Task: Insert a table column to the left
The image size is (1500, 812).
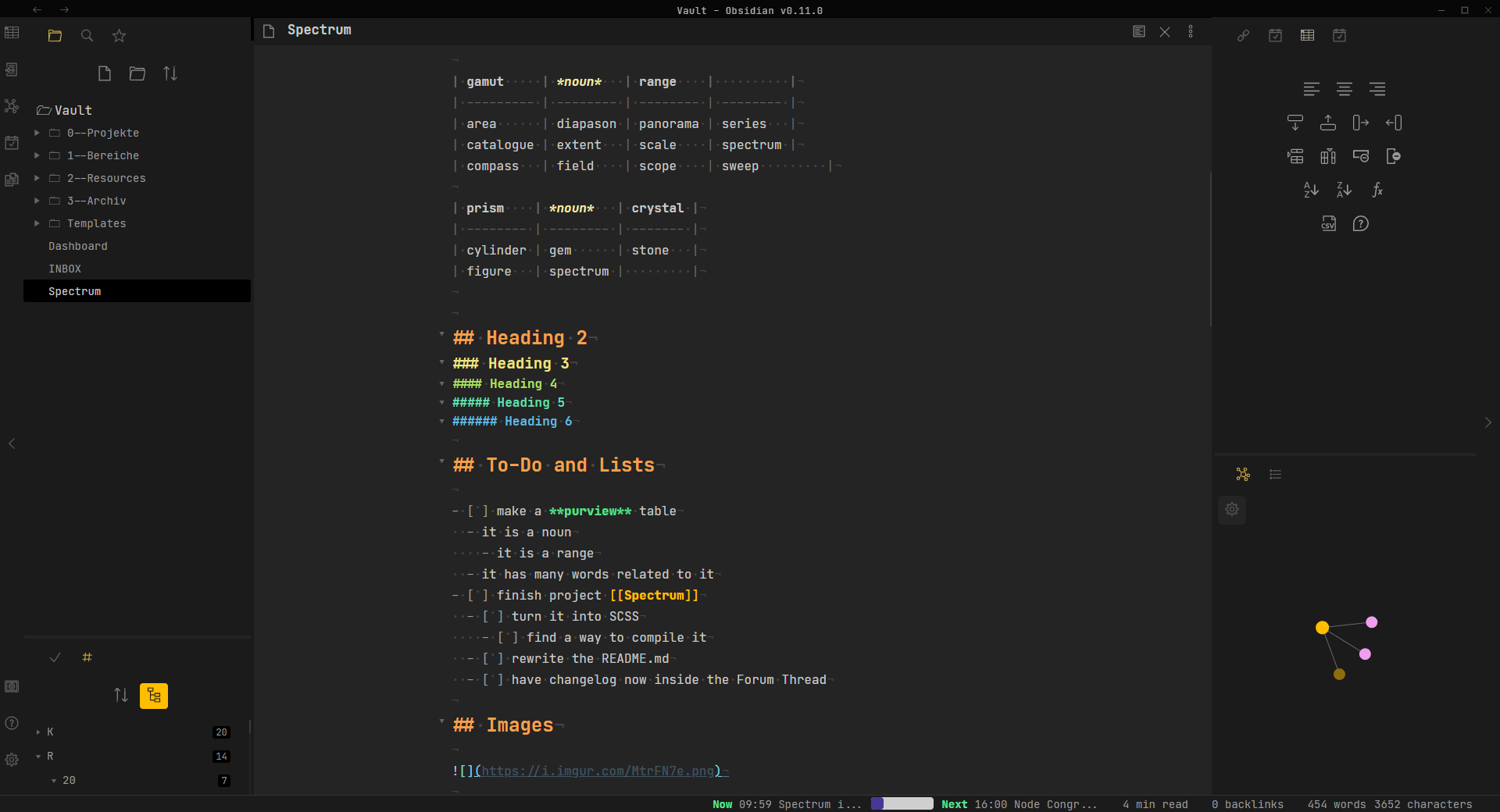Action: coord(1393,123)
